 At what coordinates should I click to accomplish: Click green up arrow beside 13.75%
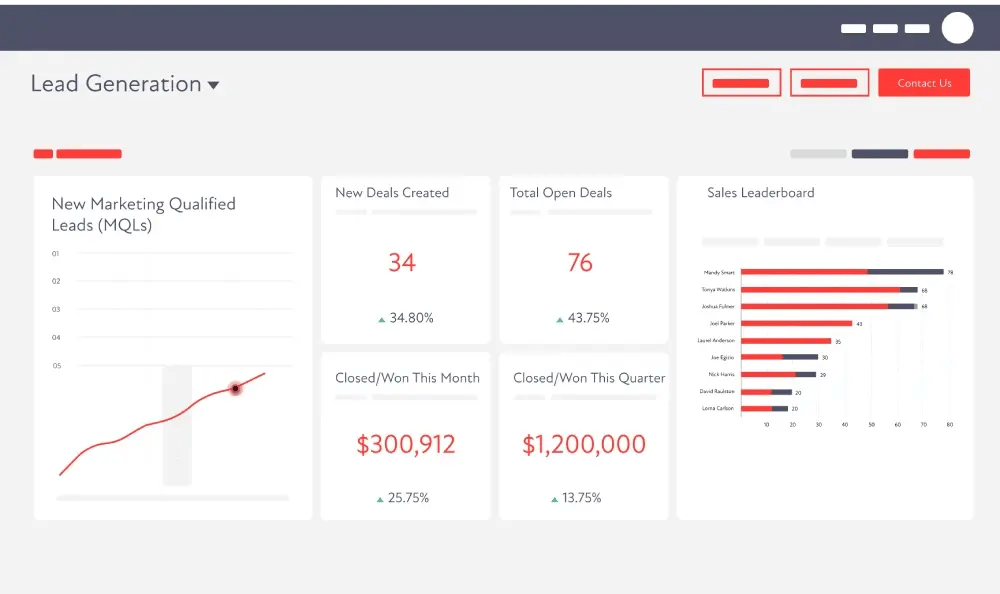tap(554, 498)
